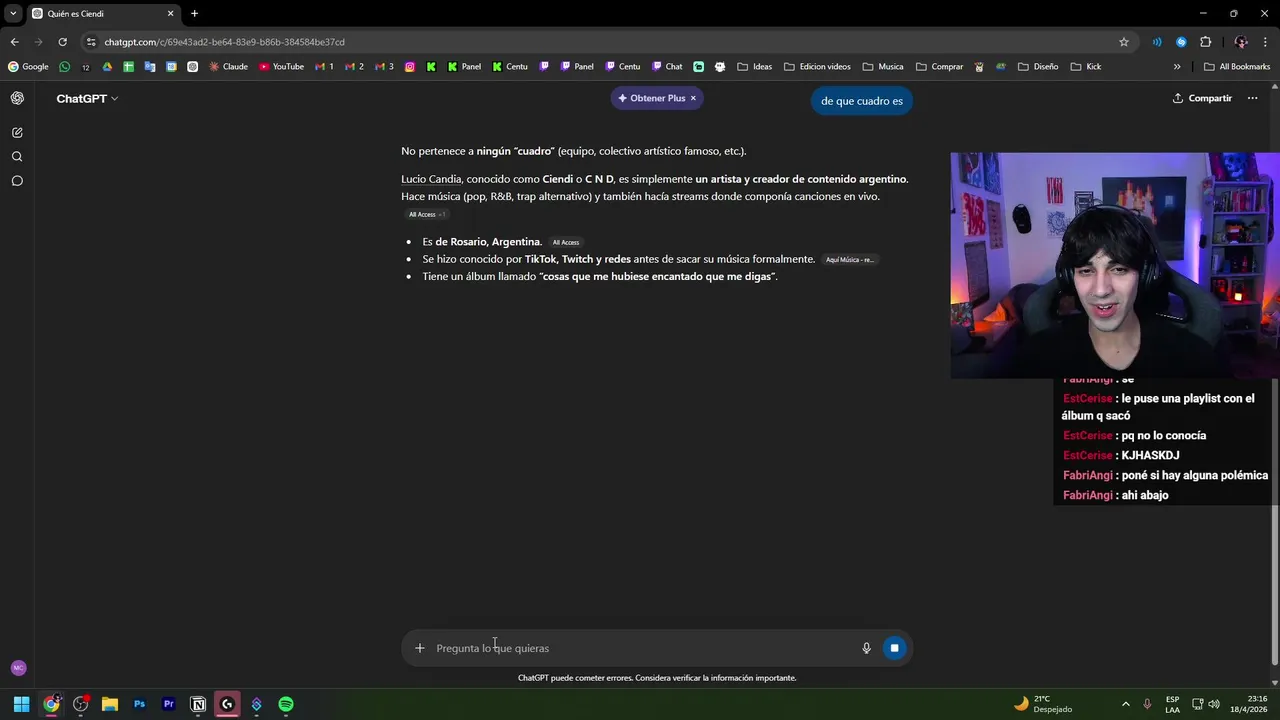This screenshot has width=1280, height=720.
Task: Open the Instagram bookmark icon
Action: pos(410,67)
